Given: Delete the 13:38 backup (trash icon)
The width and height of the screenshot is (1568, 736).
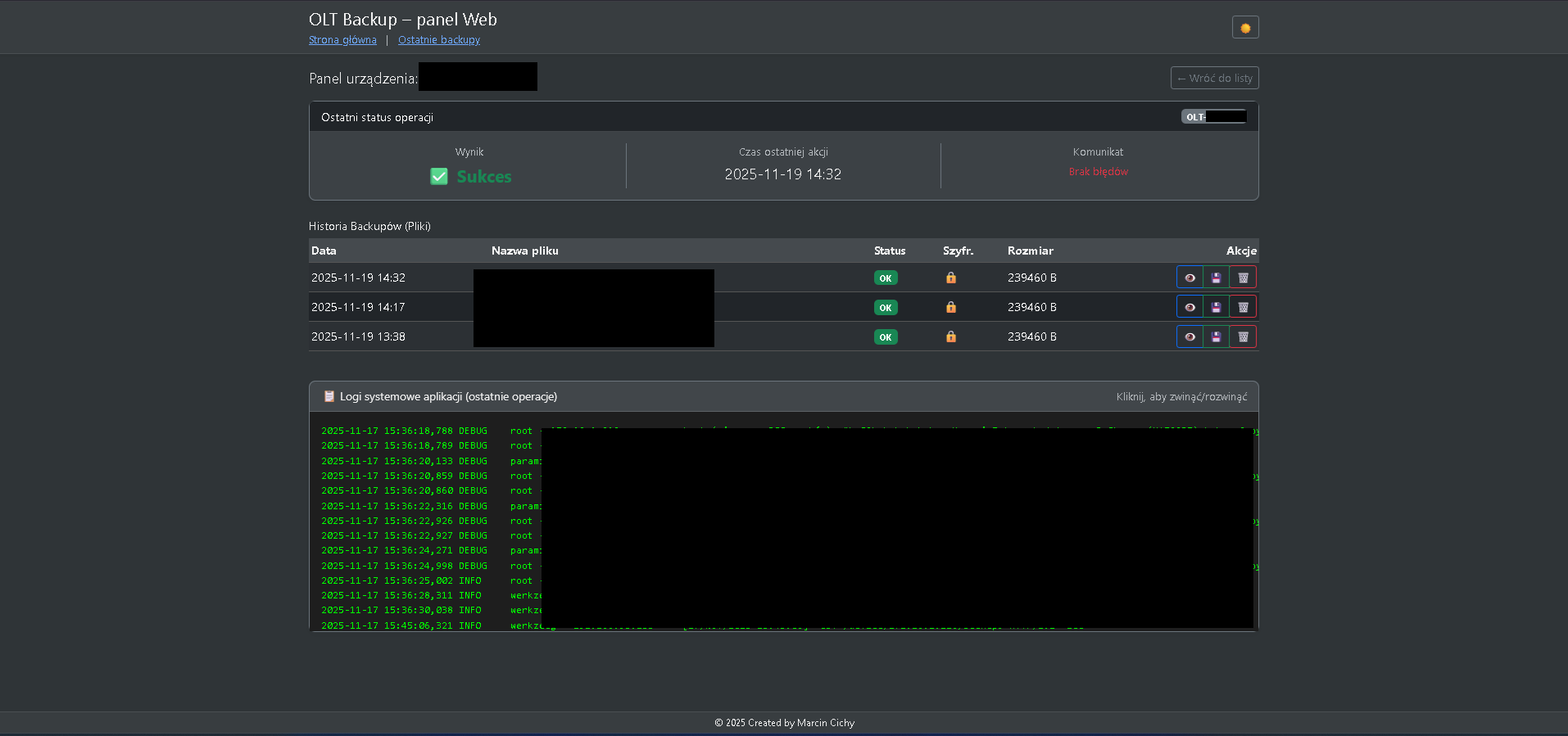Looking at the screenshot, I should pos(1243,336).
